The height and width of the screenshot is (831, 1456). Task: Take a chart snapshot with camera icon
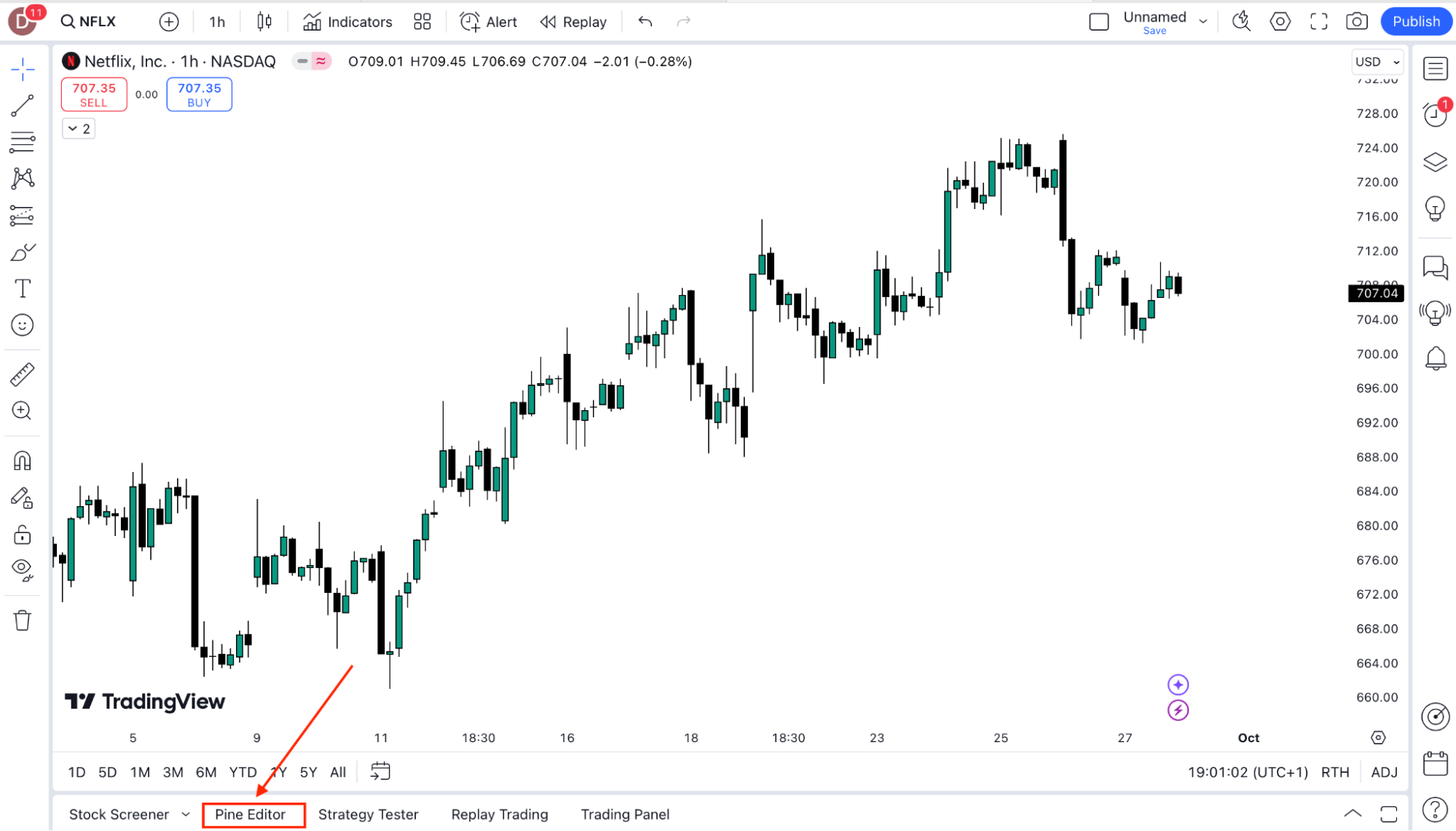tap(1356, 22)
